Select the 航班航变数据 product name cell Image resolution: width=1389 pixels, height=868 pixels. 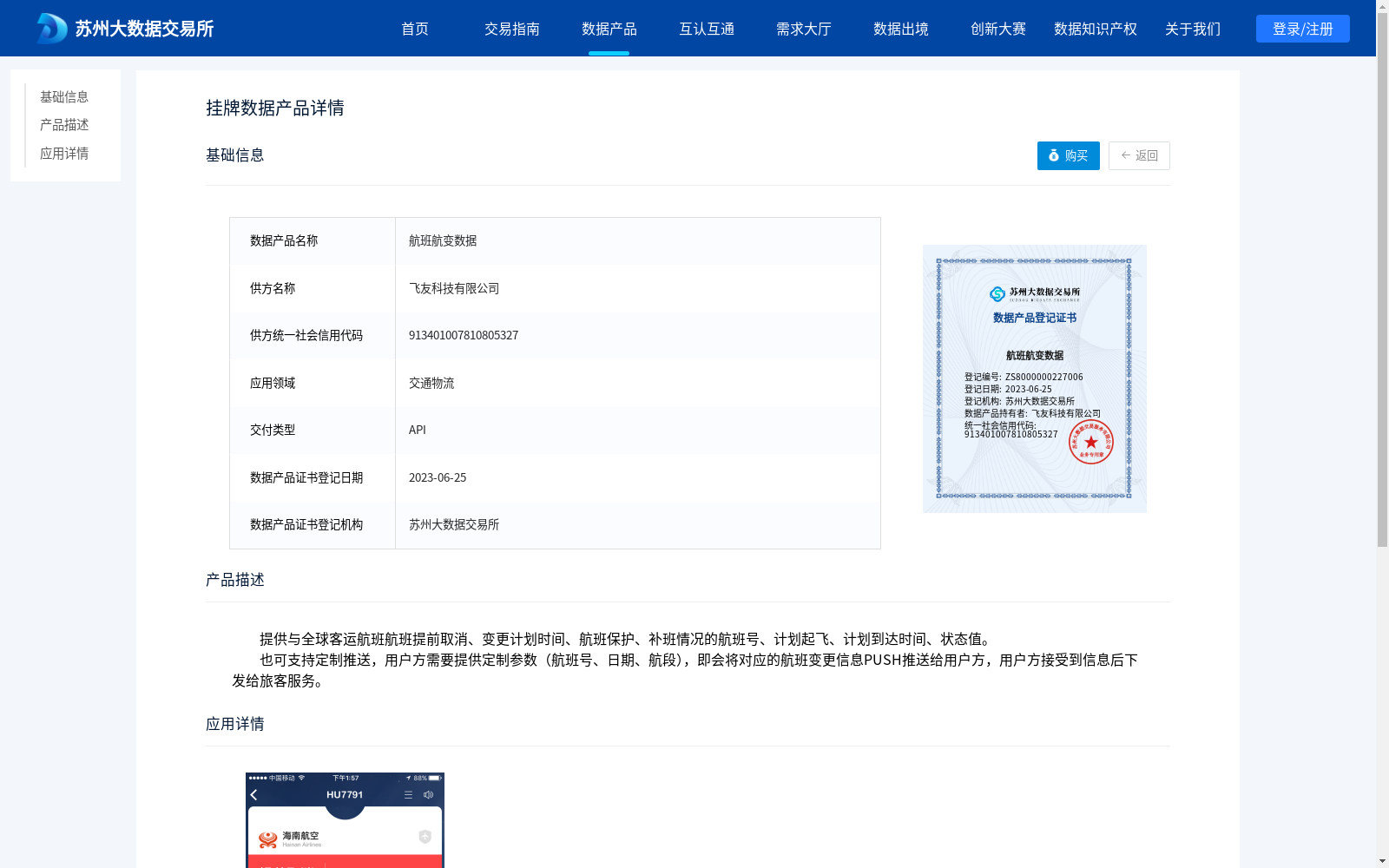pos(638,241)
